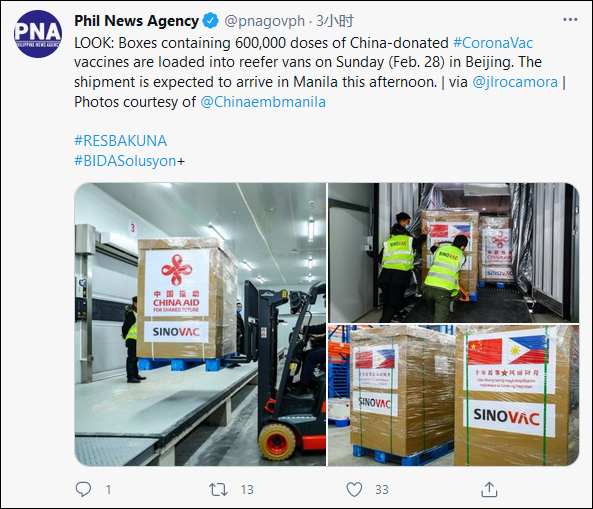Open the Sinovac boxes with flags photo
593x509 pixels.
(x=453, y=396)
